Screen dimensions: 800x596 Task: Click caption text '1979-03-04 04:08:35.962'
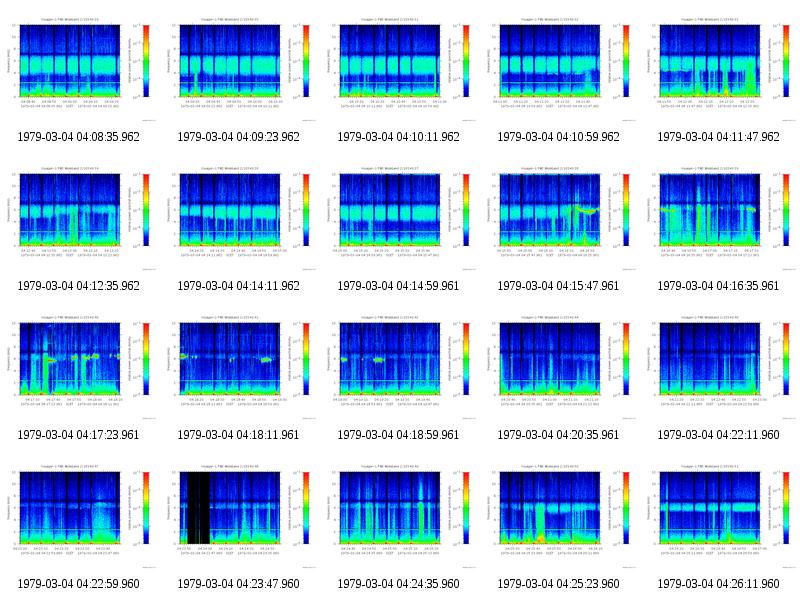pos(79,137)
